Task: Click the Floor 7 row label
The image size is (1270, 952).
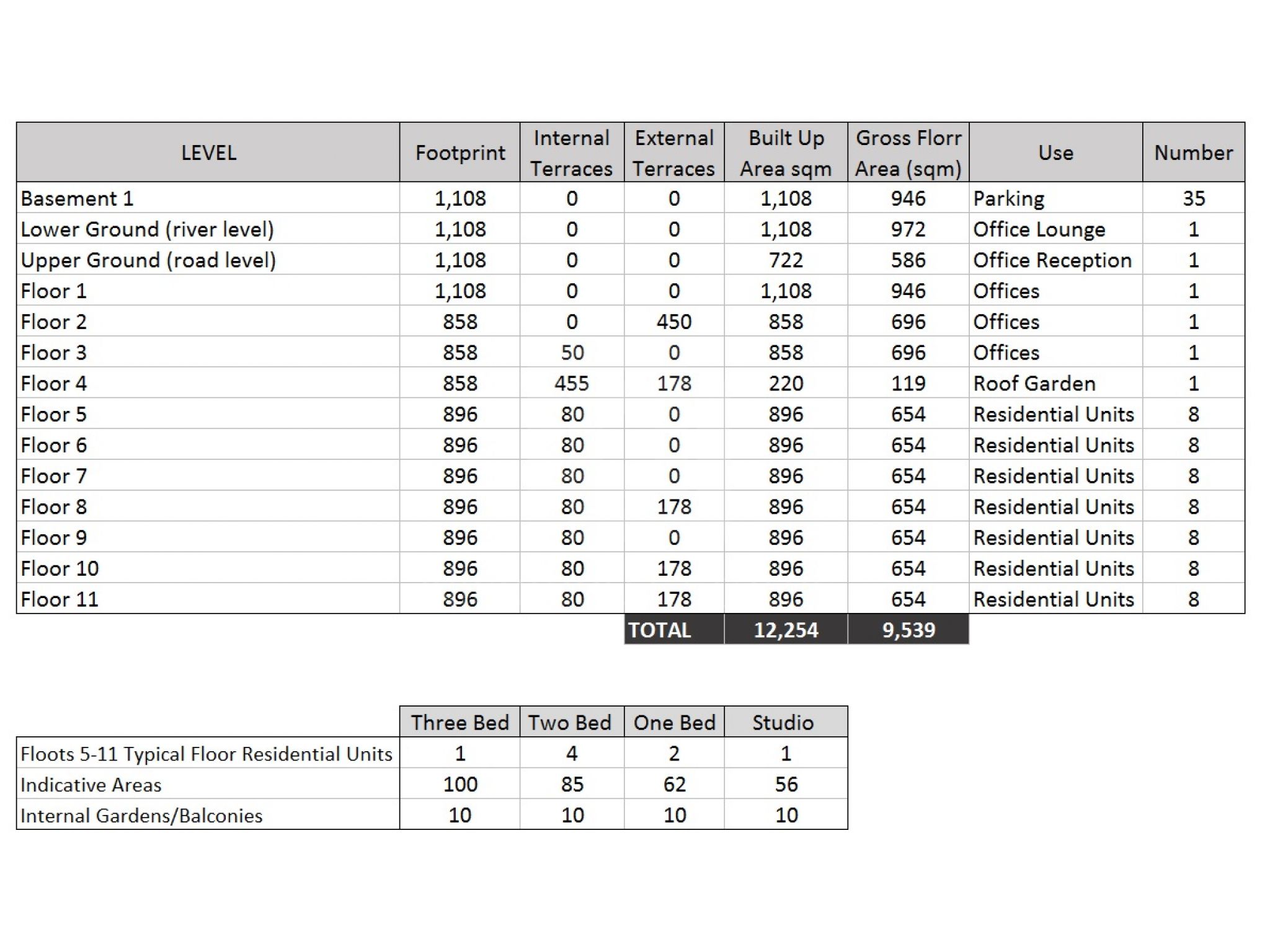Action: [x=53, y=476]
